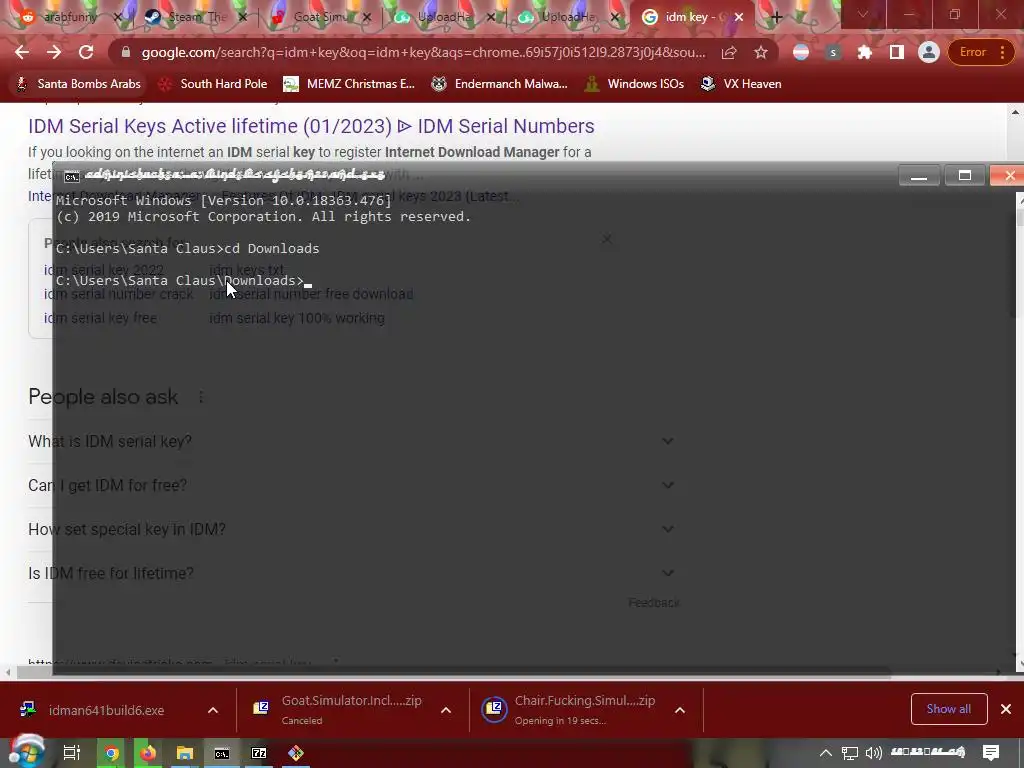Click the address bar URL field

[423, 52]
